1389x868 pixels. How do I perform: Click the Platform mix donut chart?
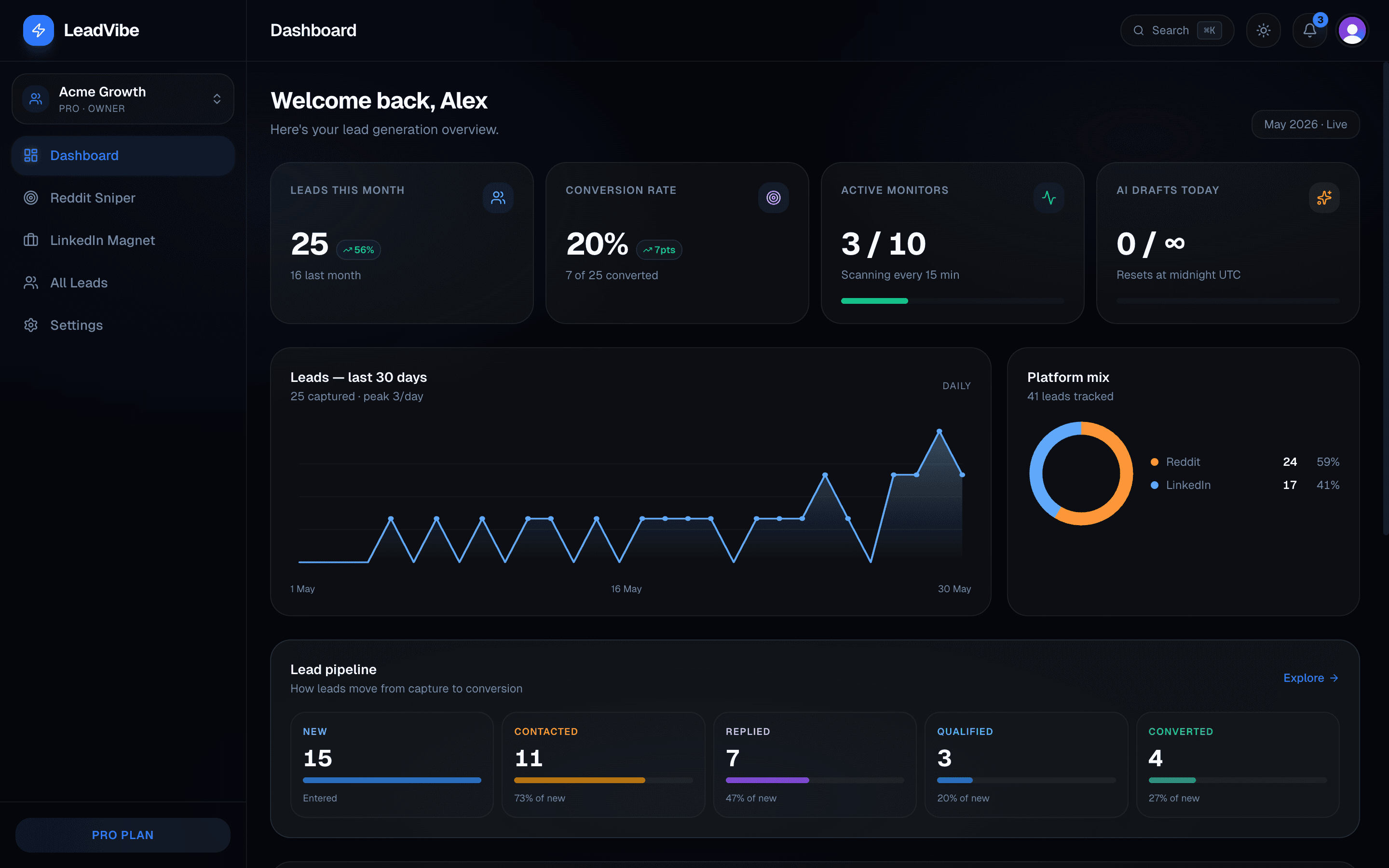1081,474
